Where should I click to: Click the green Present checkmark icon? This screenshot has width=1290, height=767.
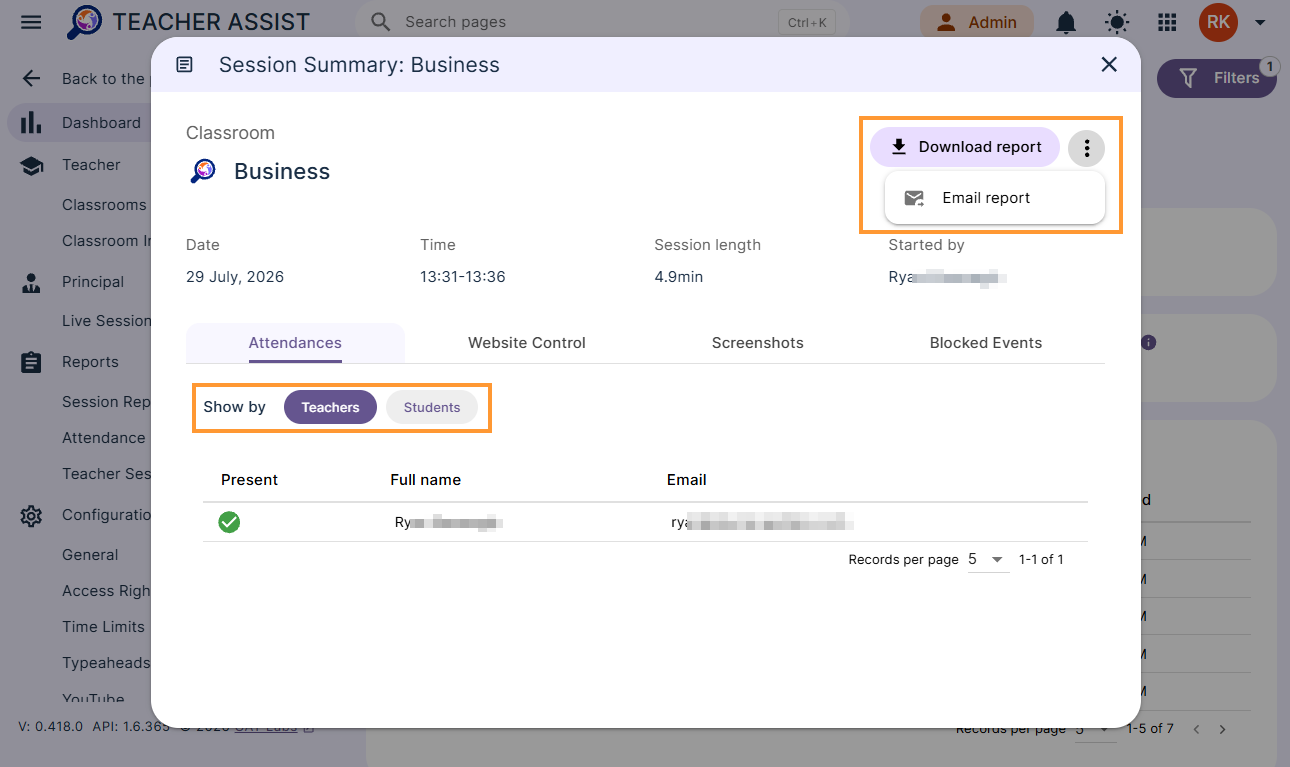click(229, 522)
